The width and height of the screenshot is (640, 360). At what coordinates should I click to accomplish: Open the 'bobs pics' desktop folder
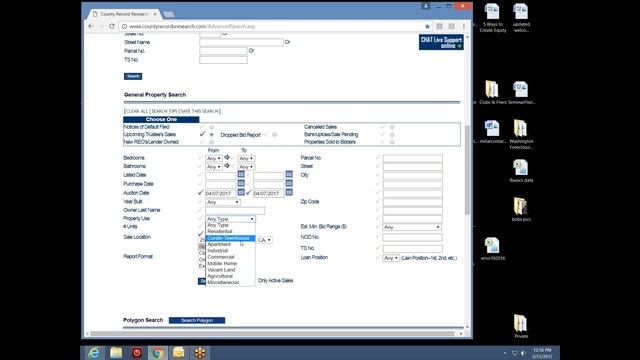pos(521,209)
